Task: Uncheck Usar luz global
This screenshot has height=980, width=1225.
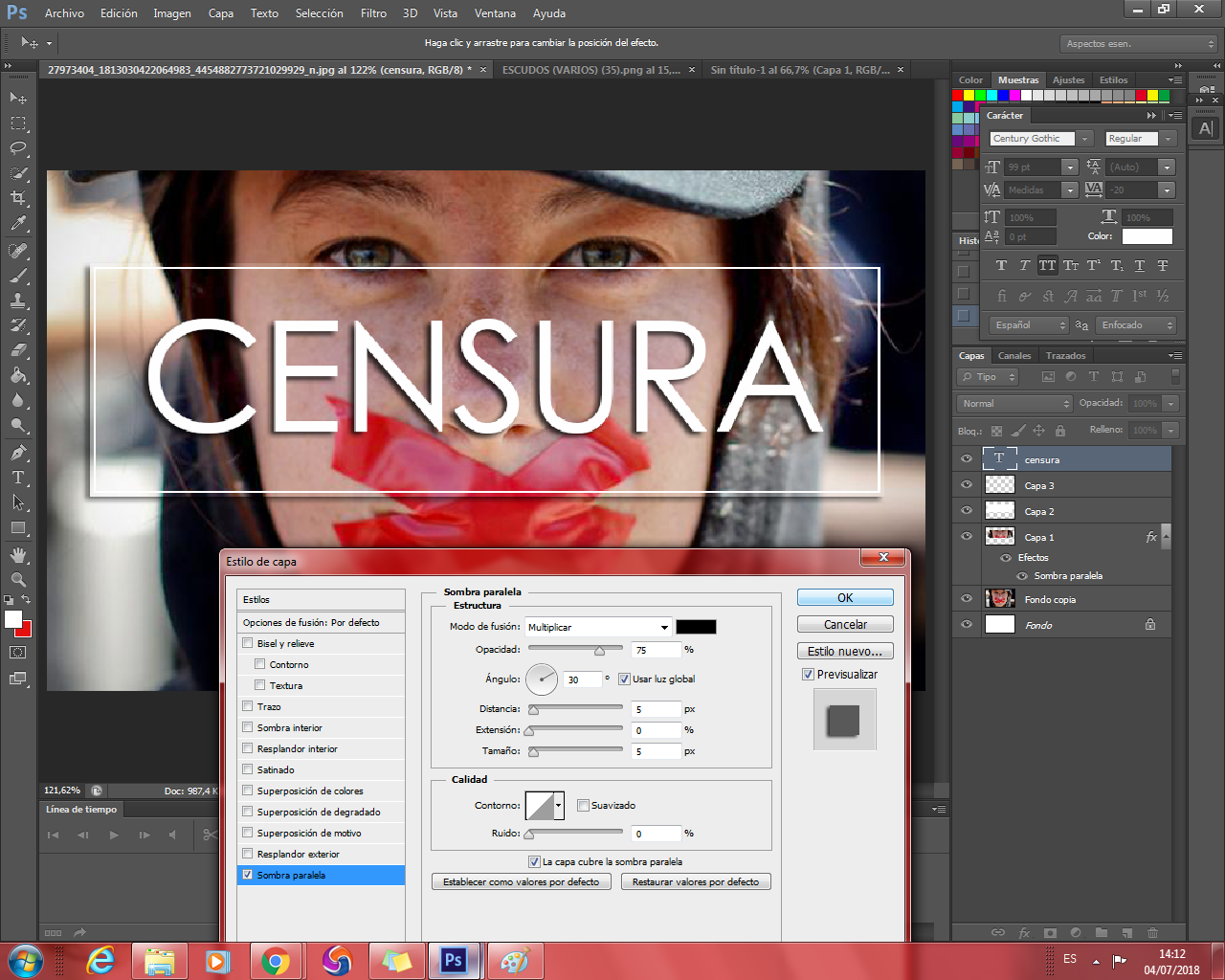Action: pos(624,679)
